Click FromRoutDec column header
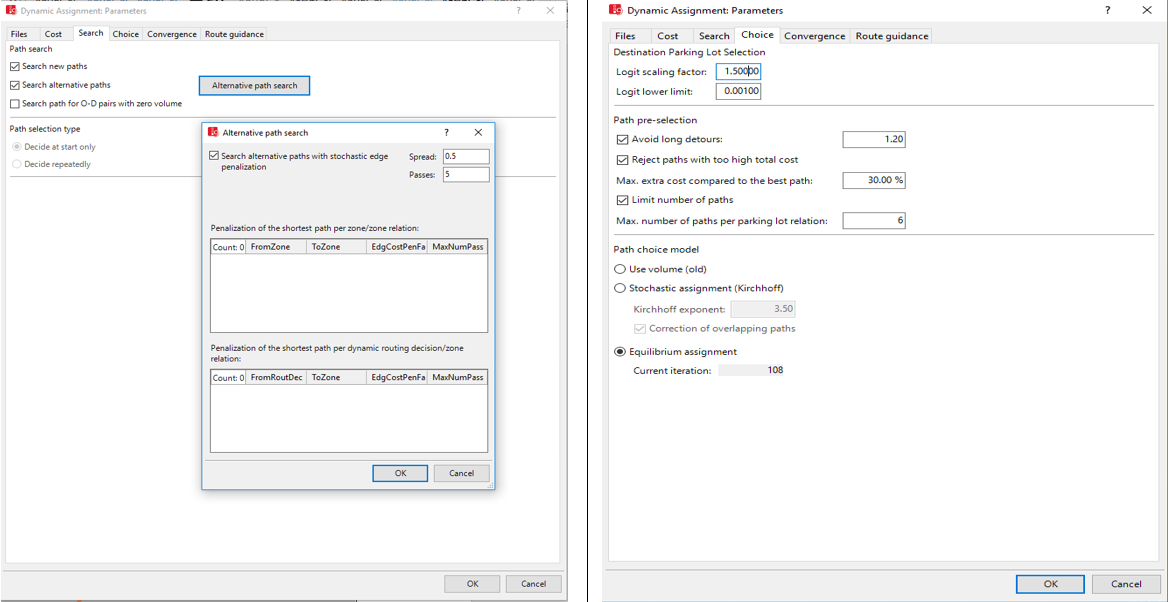Image resolution: width=1168 pixels, height=602 pixels. click(276, 378)
